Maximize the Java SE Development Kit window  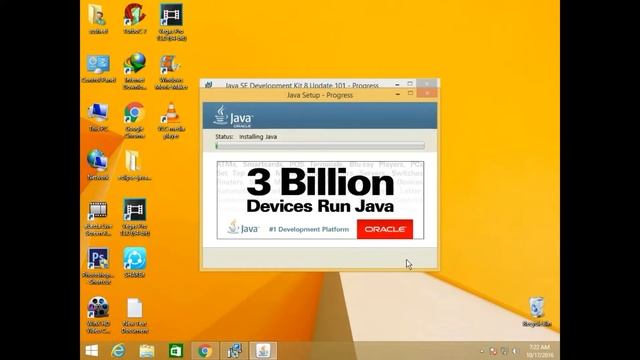(410, 84)
